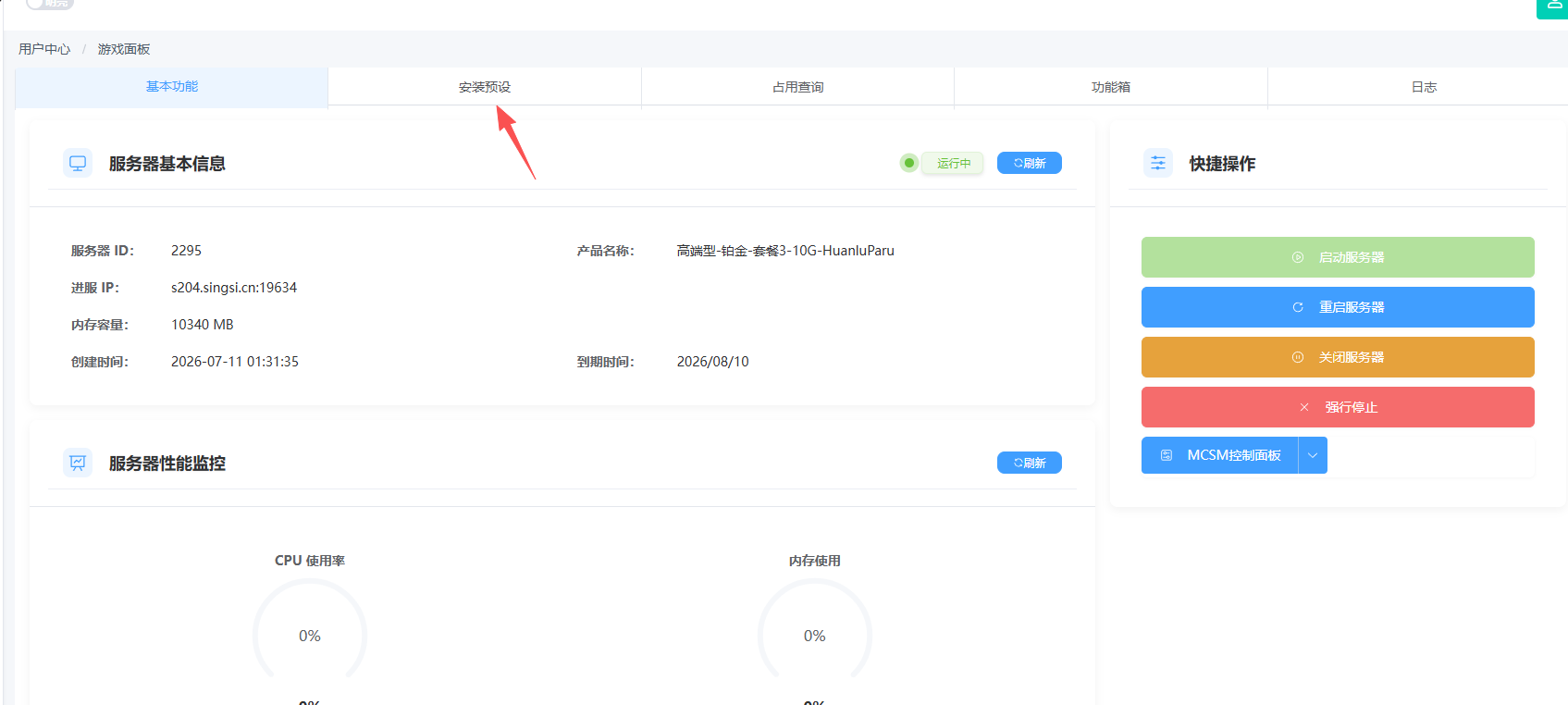The height and width of the screenshot is (705, 1568).
Task: Click the memory value 10340 MB
Action: [x=203, y=325]
